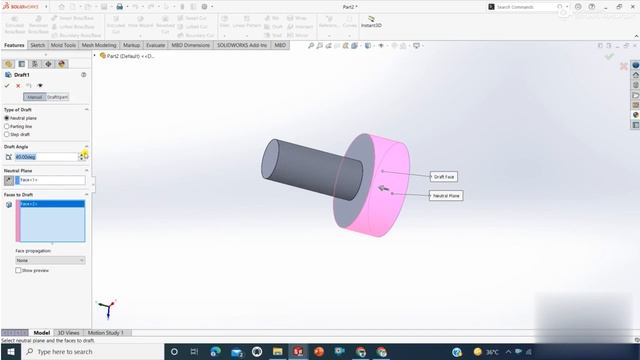Click the Home icon in the title bar
Viewport: 640px width, 360px height.
pyautogui.click(x=62, y=7)
